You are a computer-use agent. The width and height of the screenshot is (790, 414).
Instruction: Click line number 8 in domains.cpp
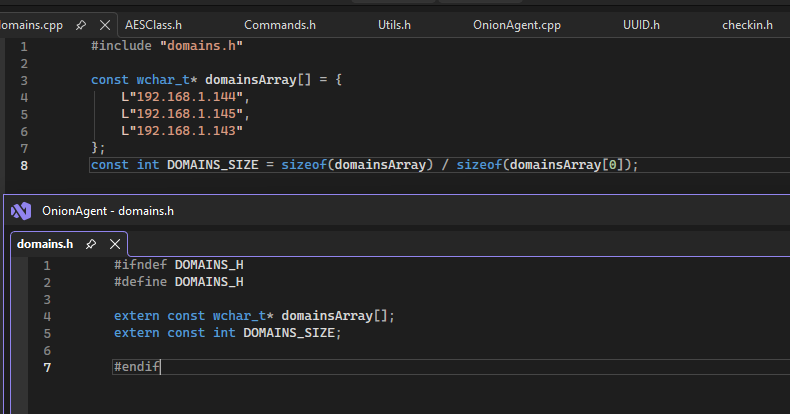(x=24, y=166)
